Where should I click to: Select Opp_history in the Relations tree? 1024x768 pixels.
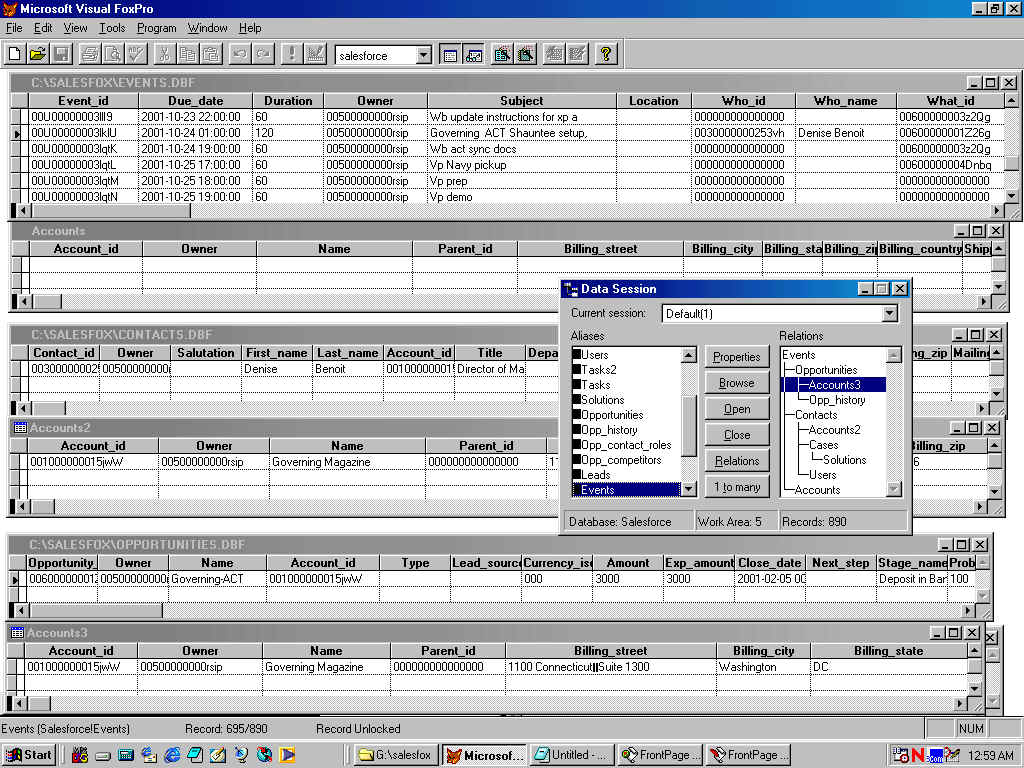coord(837,400)
